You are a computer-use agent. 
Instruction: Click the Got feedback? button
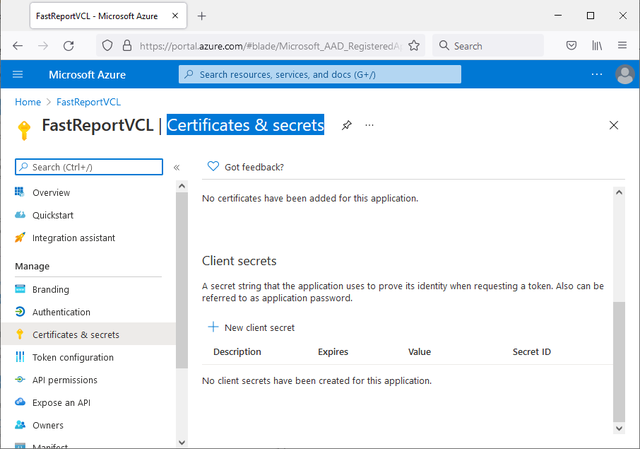[246, 167]
